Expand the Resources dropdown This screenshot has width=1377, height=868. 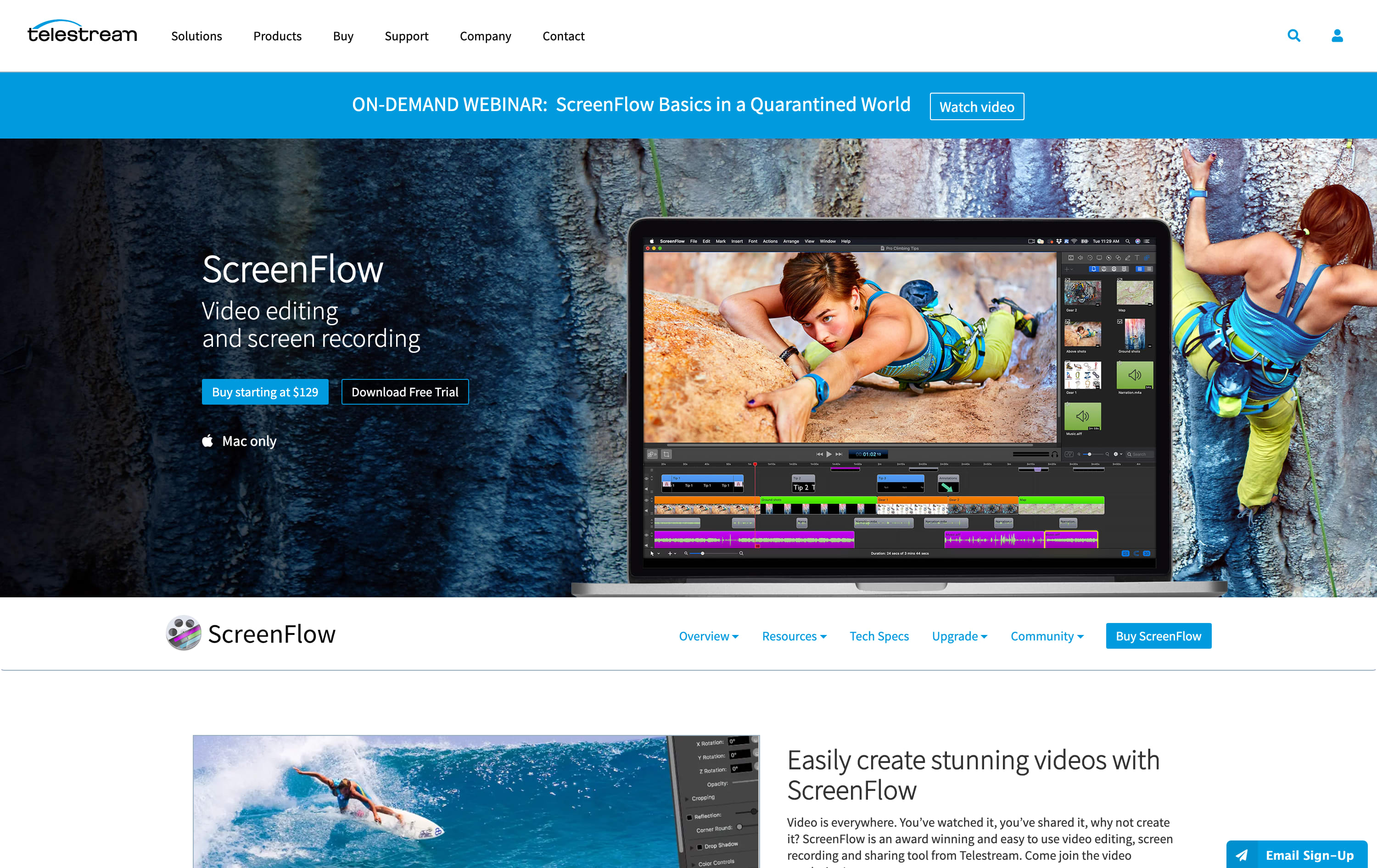pyautogui.click(x=794, y=636)
